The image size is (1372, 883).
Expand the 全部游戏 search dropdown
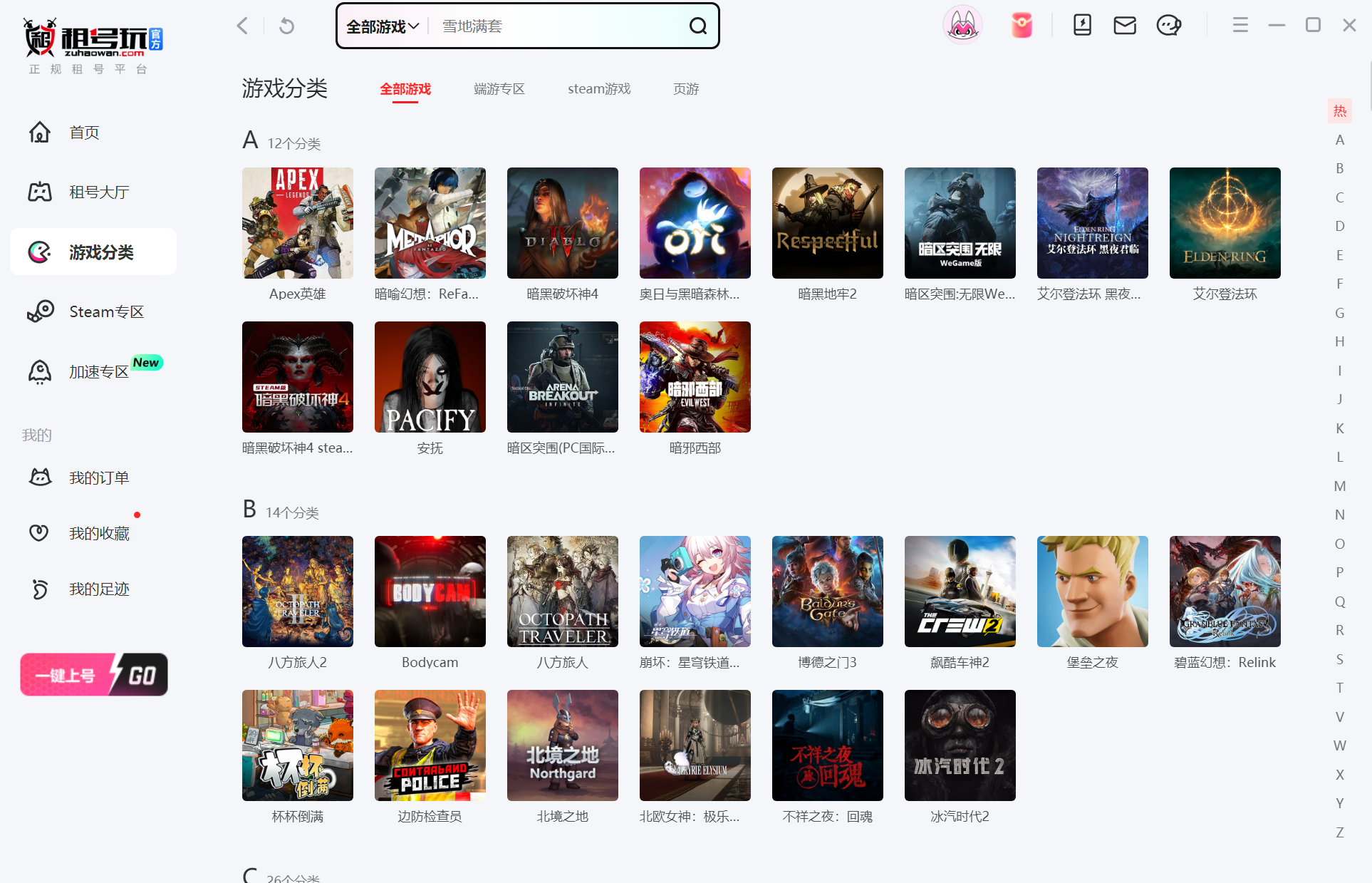coord(383,27)
